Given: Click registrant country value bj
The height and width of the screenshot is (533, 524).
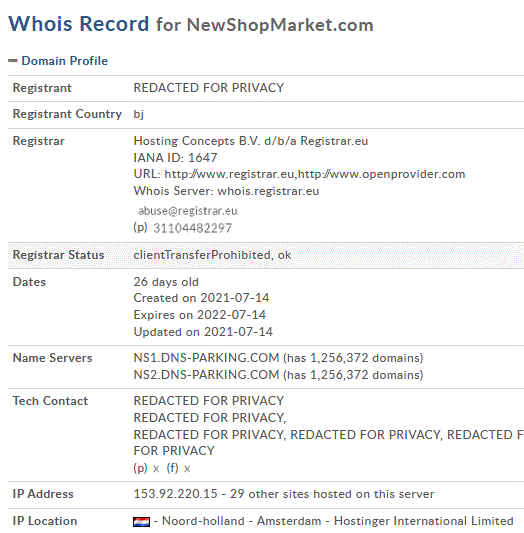Looking at the screenshot, I should tap(139, 114).
